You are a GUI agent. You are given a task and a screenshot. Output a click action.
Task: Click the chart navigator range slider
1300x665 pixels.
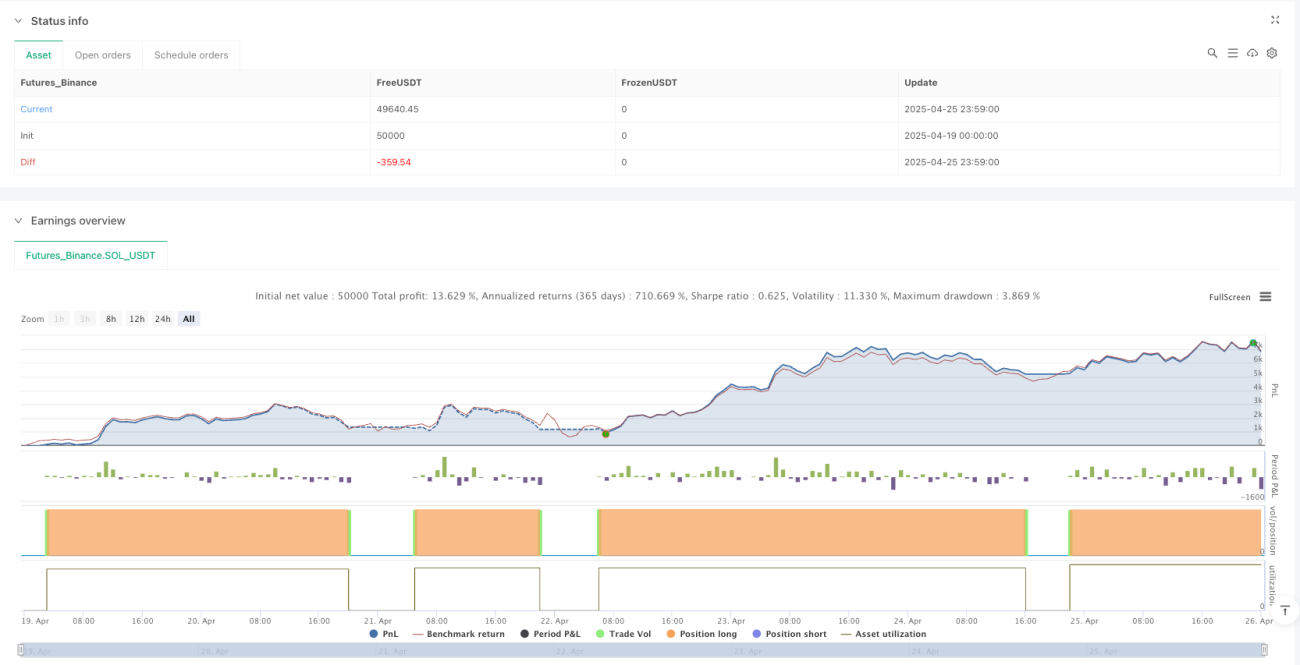coord(643,650)
